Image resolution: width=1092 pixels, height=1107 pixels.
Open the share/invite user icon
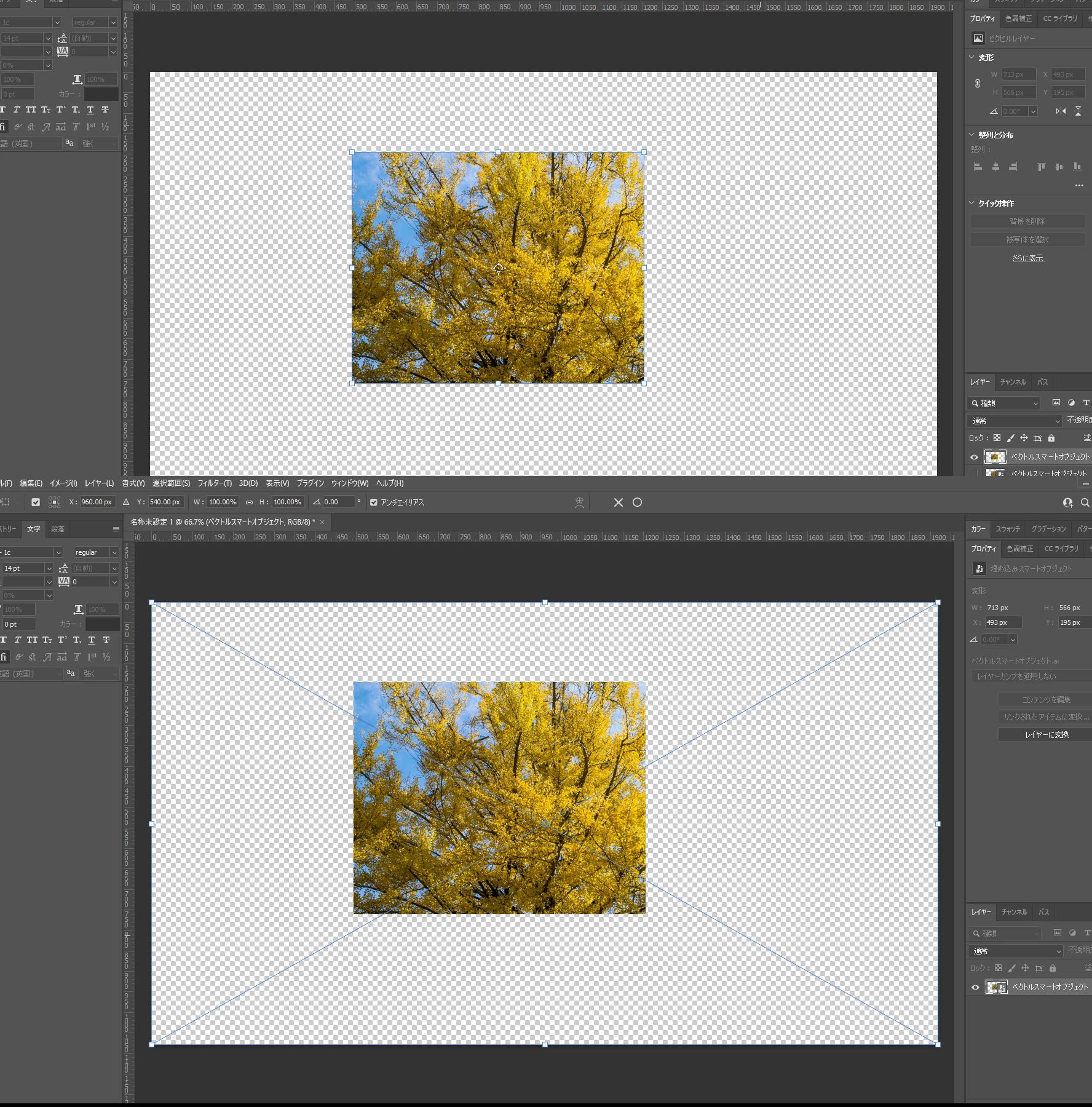[1068, 502]
